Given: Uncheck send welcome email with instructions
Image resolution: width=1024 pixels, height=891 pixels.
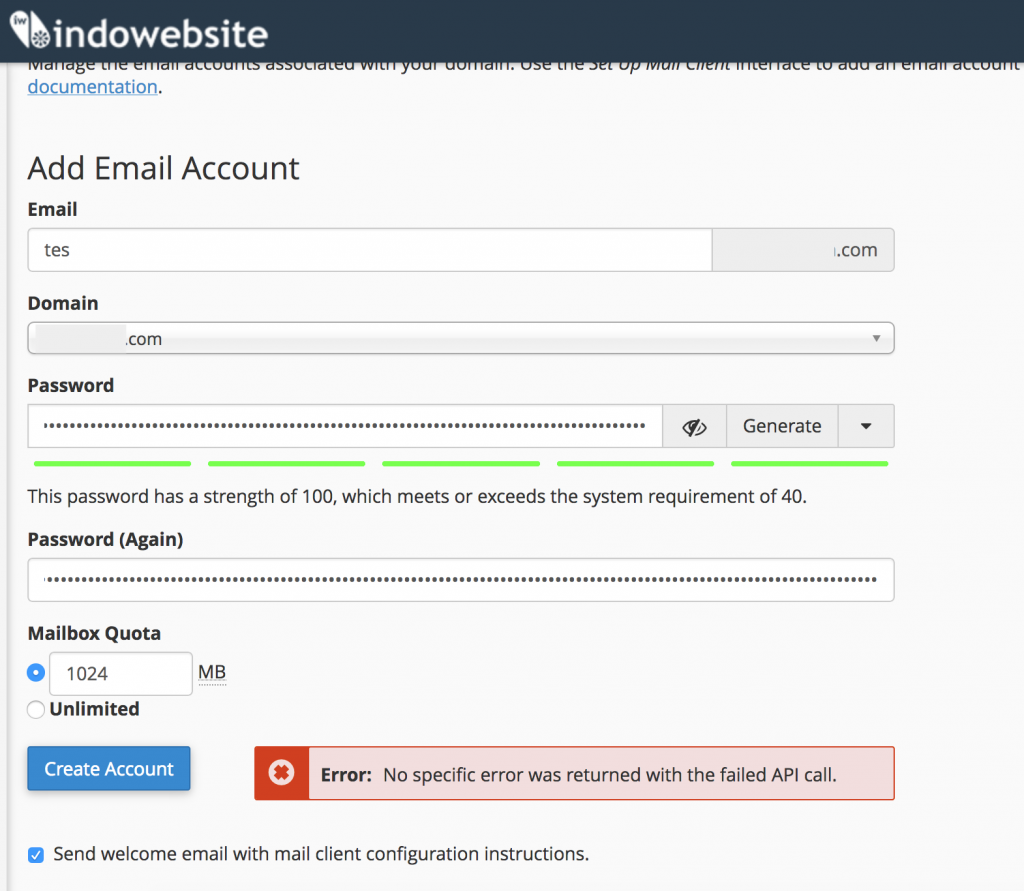Looking at the screenshot, I should click(x=35, y=854).
